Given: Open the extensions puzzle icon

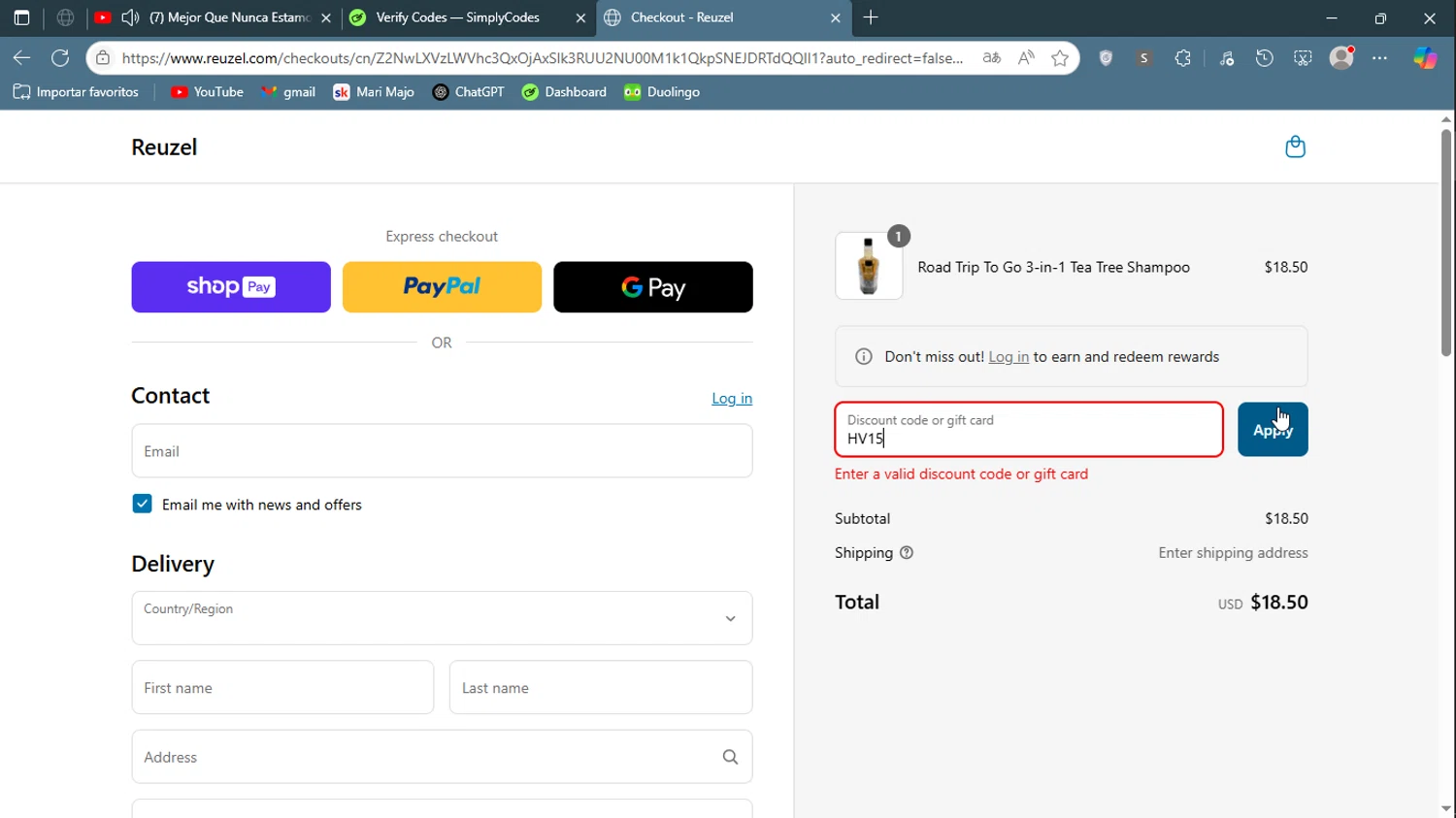Looking at the screenshot, I should pyautogui.click(x=1182, y=58).
